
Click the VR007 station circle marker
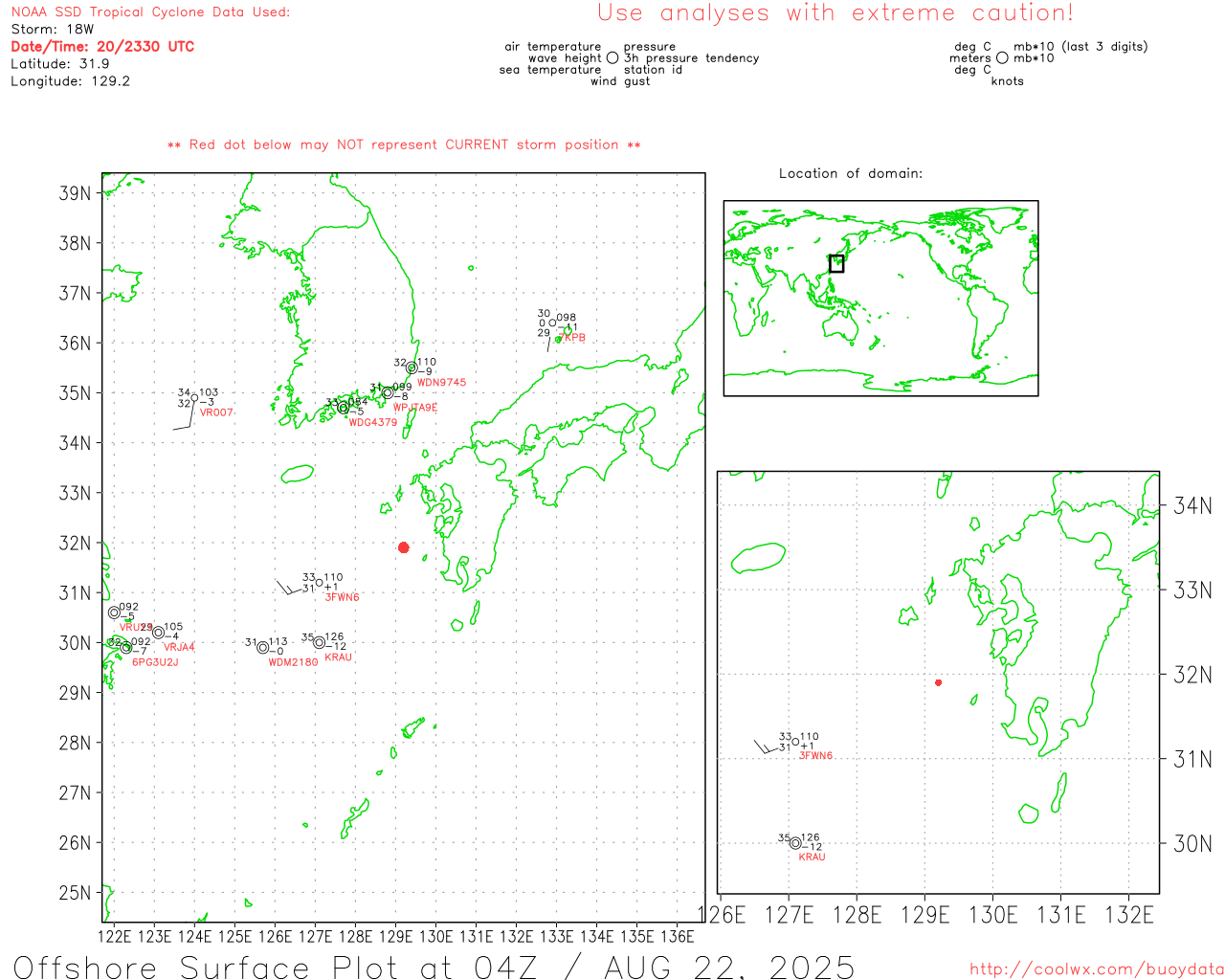point(194,398)
